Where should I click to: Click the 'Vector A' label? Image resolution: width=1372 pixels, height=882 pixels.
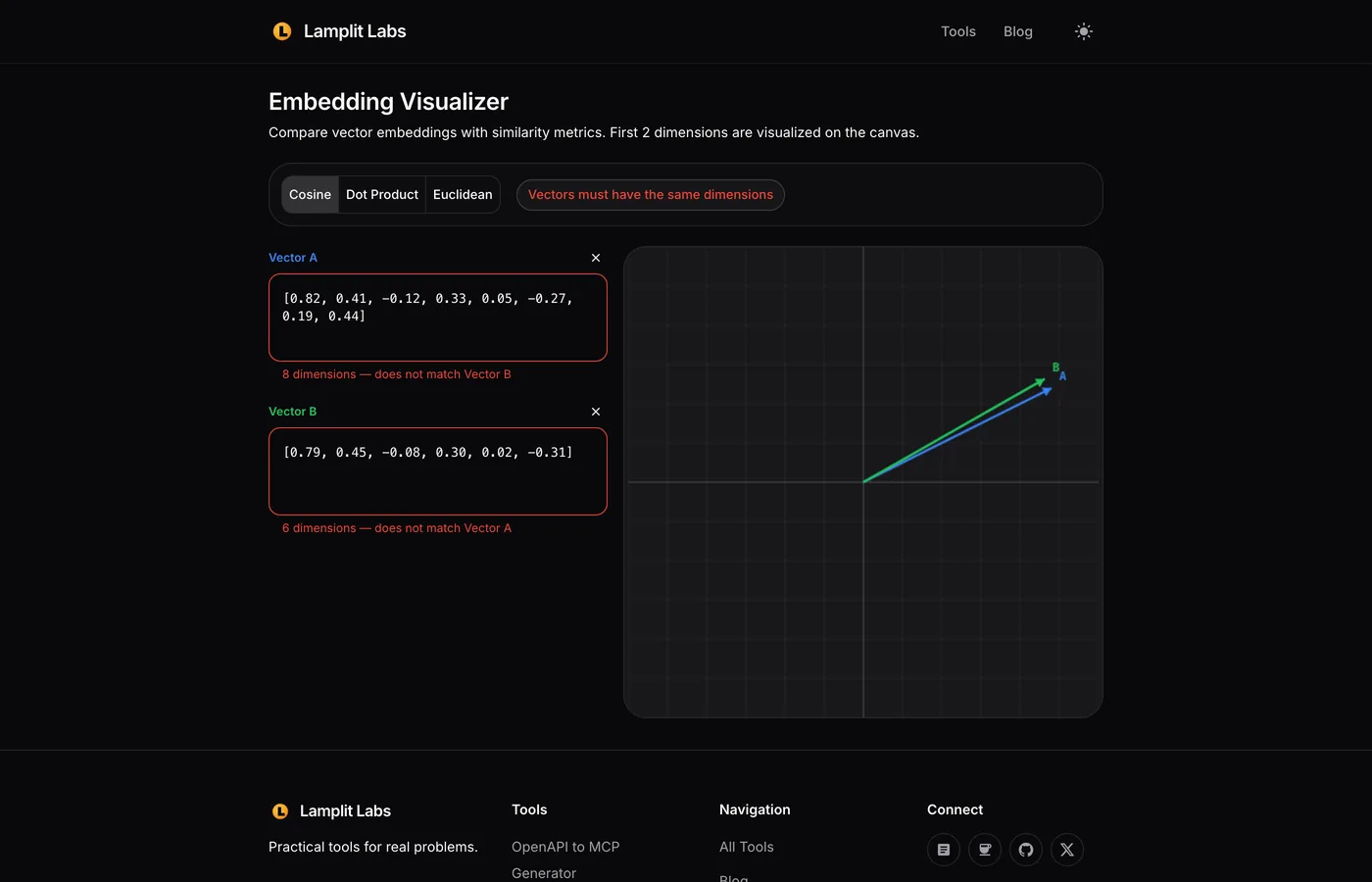click(293, 258)
